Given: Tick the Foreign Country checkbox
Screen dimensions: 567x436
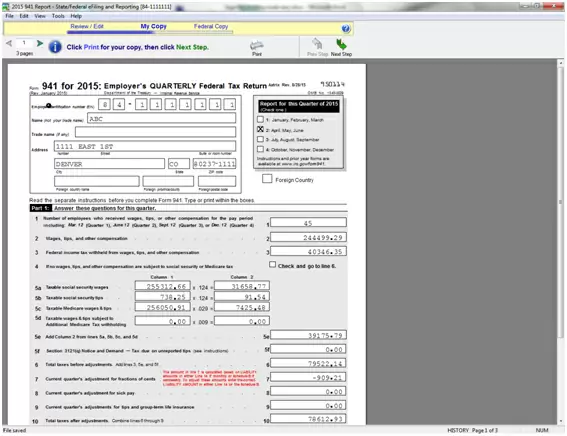Looking at the screenshot, I should click(267, 179).
